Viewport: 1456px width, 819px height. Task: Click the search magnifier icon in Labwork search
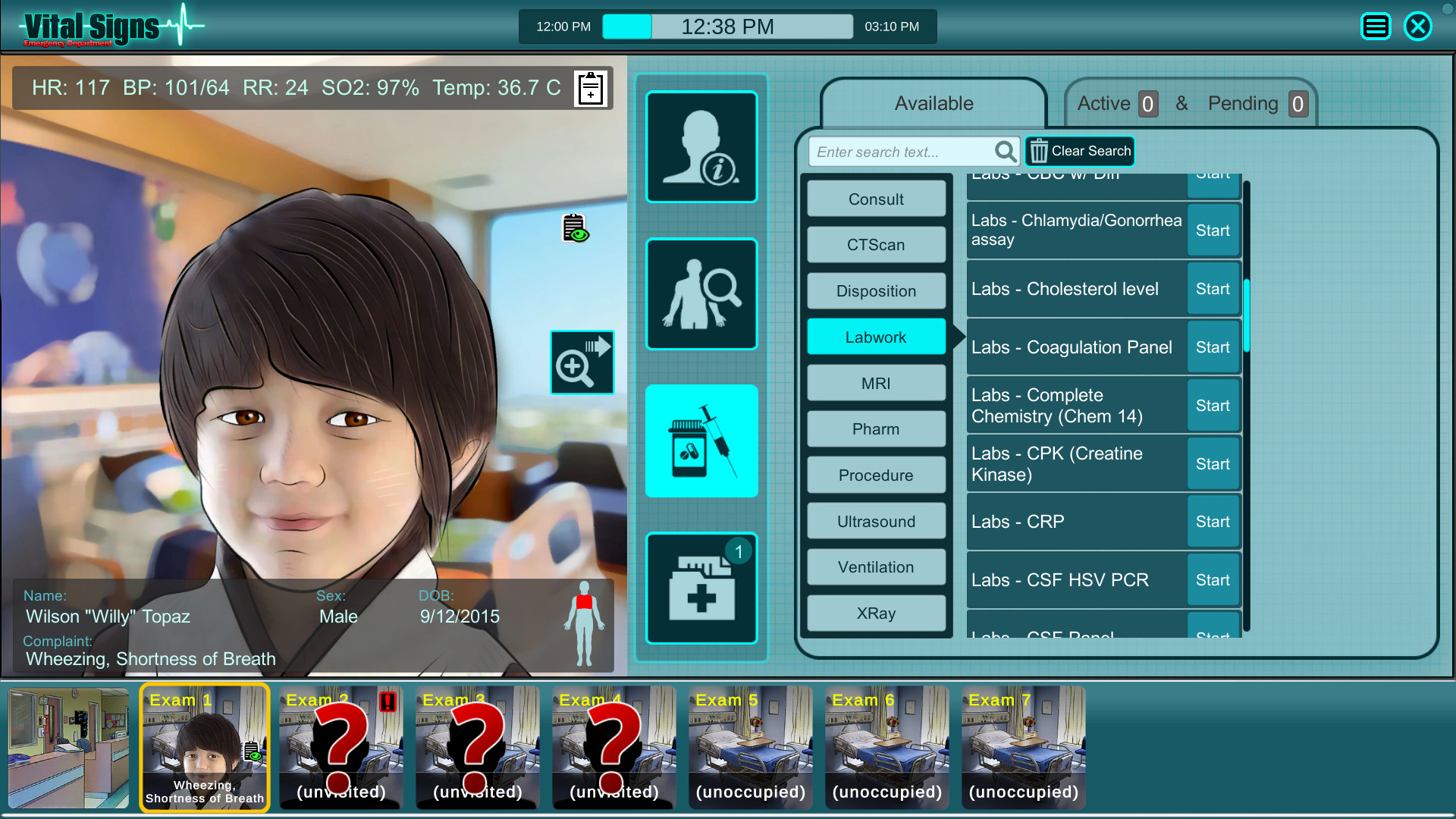1006,152
